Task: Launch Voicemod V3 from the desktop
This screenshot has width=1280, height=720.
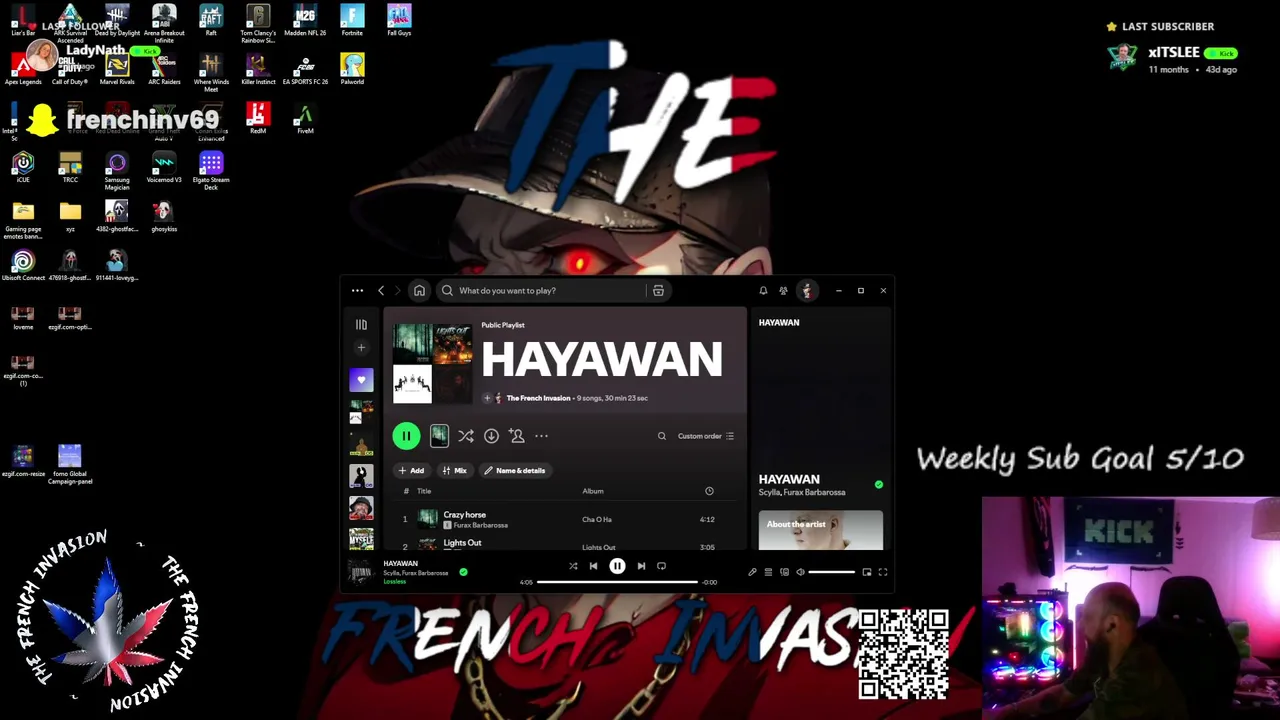Action: tap(164, 167)
